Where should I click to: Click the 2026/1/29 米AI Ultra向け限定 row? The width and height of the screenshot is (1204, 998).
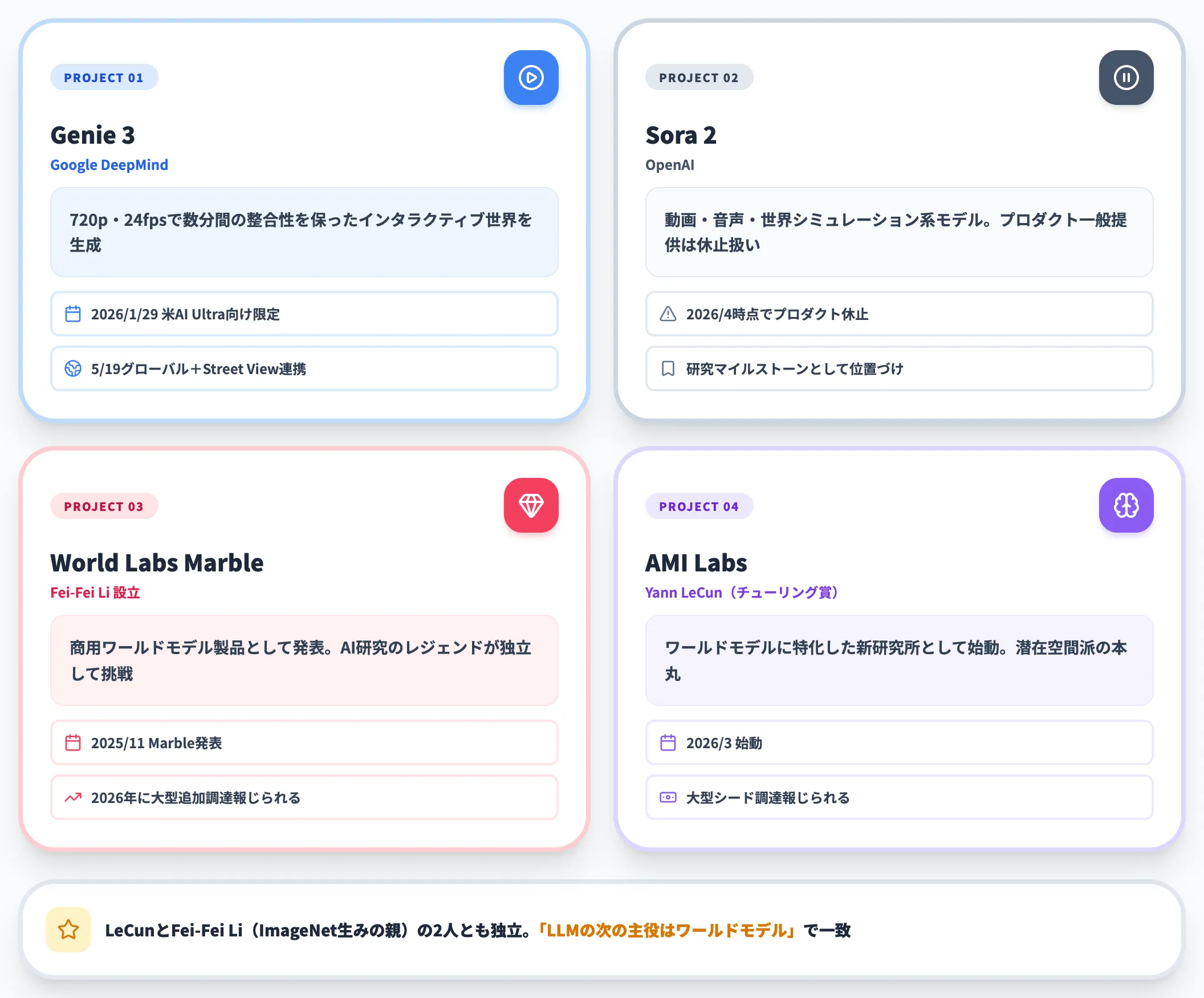coord(304,314)
